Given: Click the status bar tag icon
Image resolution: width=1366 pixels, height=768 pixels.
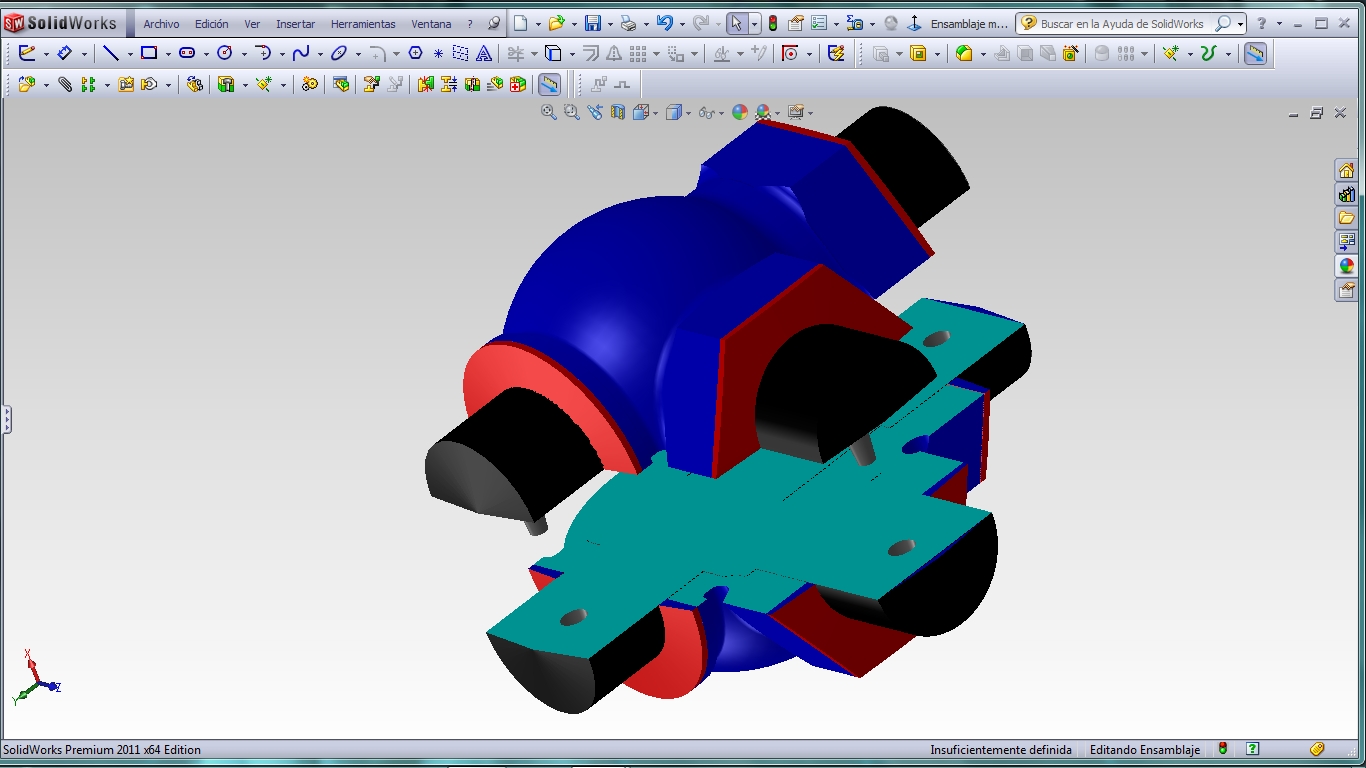Looking at the screenshot, I should (x=1318, y=749).
